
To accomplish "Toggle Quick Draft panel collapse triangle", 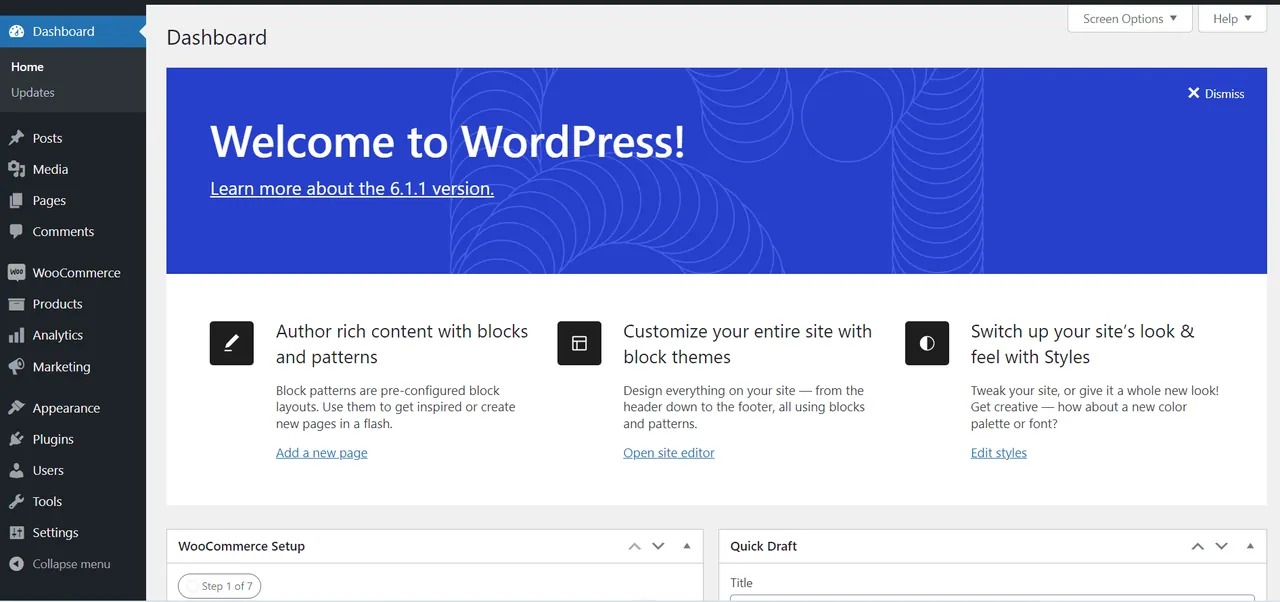I will pos(1250,546).
